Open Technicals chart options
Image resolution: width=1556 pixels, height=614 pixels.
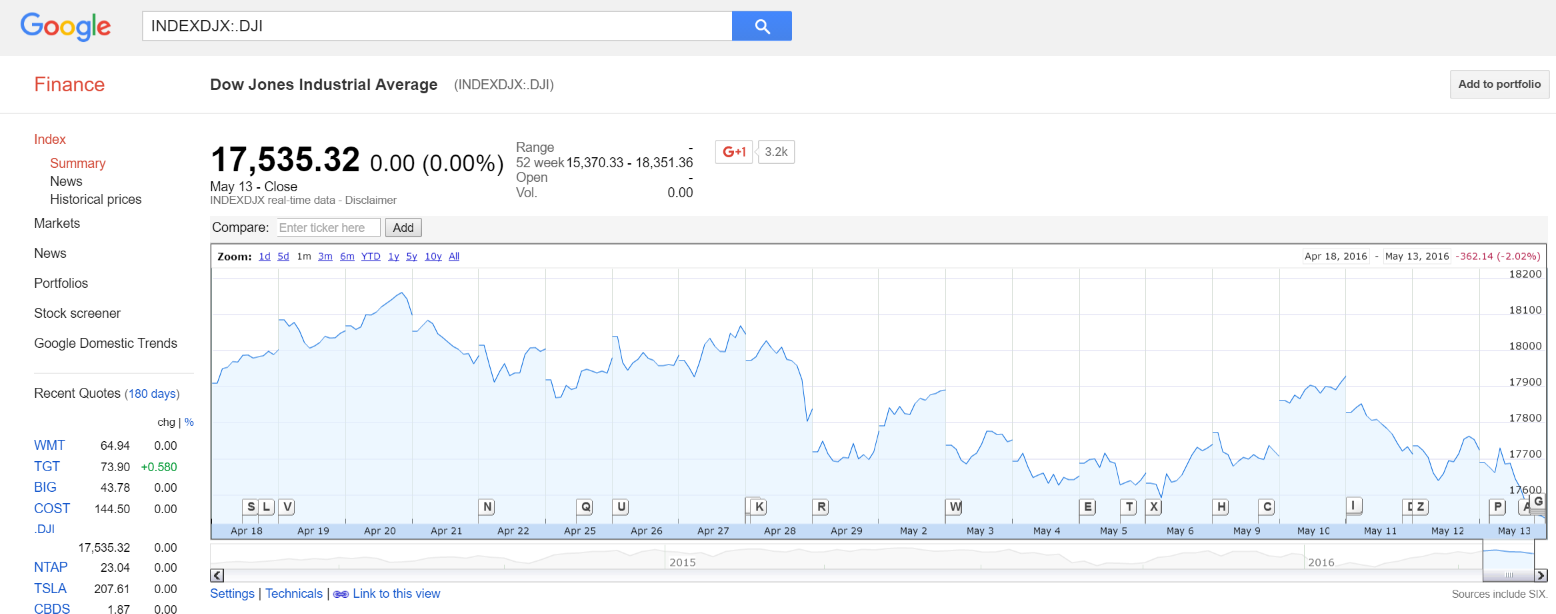294,594
